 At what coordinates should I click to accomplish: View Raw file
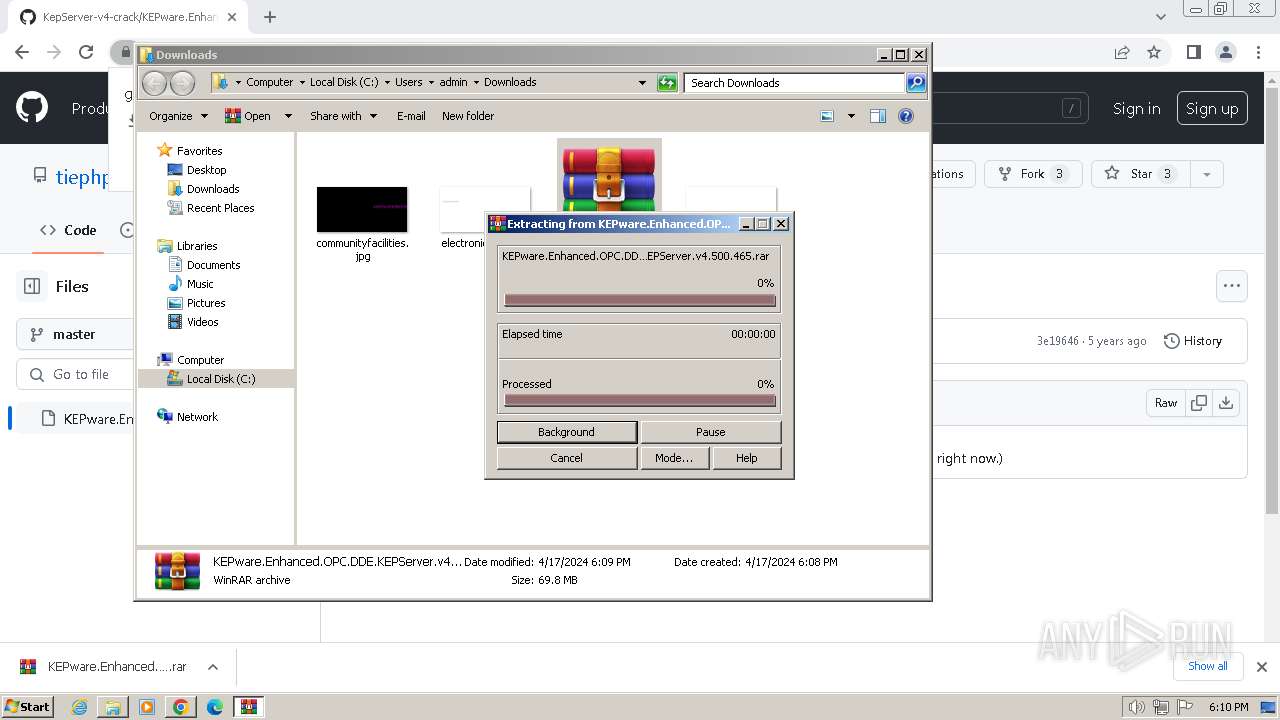[x=1166, y=403]
